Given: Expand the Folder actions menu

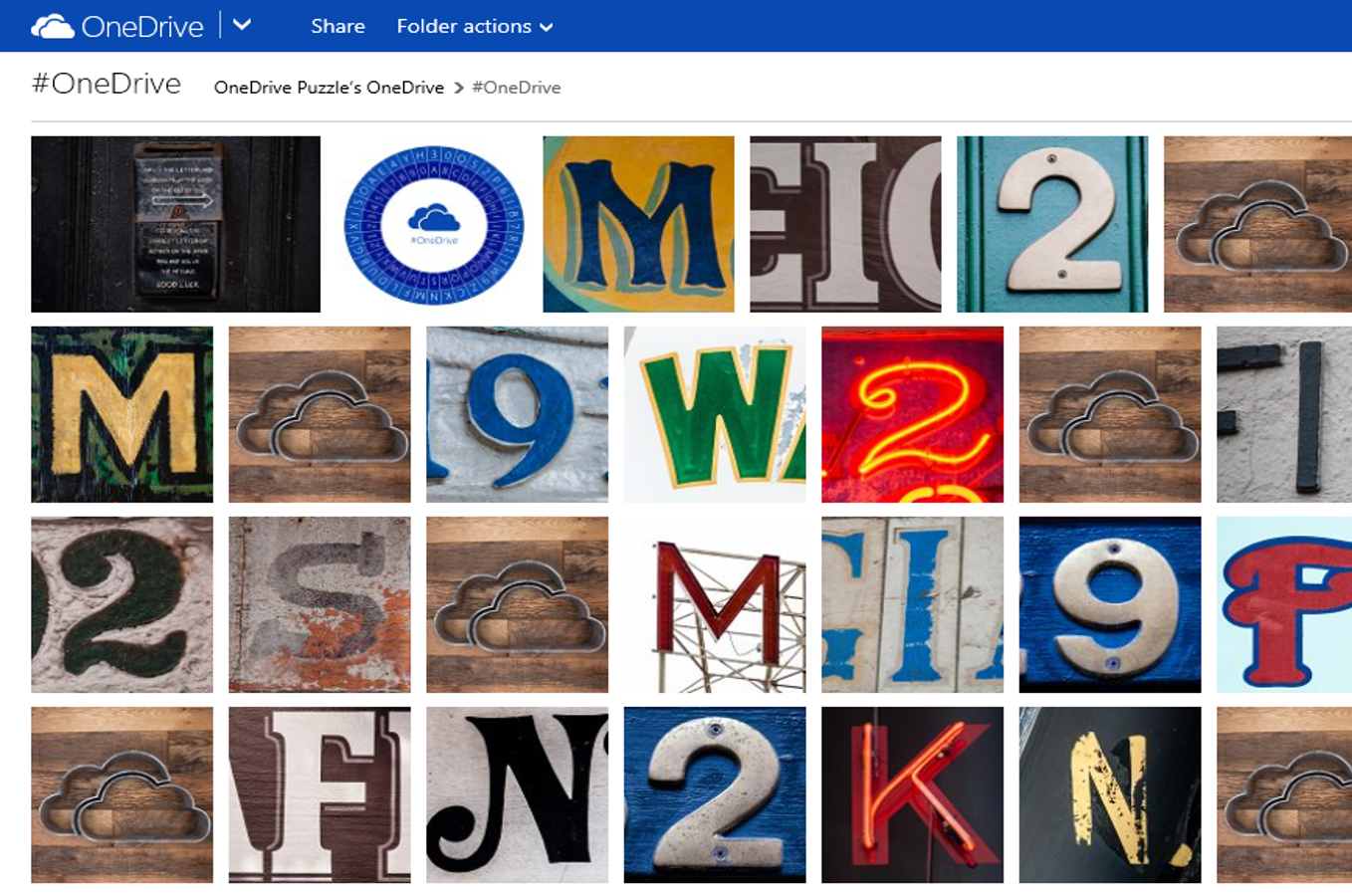Looking at the screenshot, I should [475, 26].
